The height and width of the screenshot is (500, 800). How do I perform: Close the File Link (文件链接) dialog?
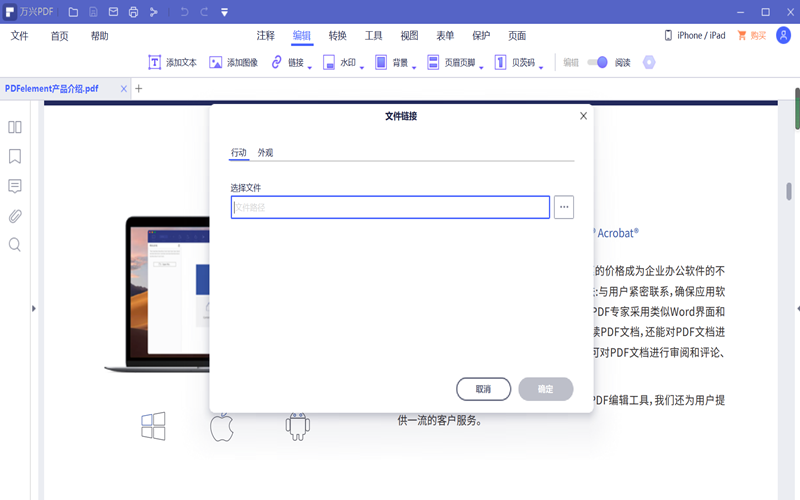(x=584, y=116)
